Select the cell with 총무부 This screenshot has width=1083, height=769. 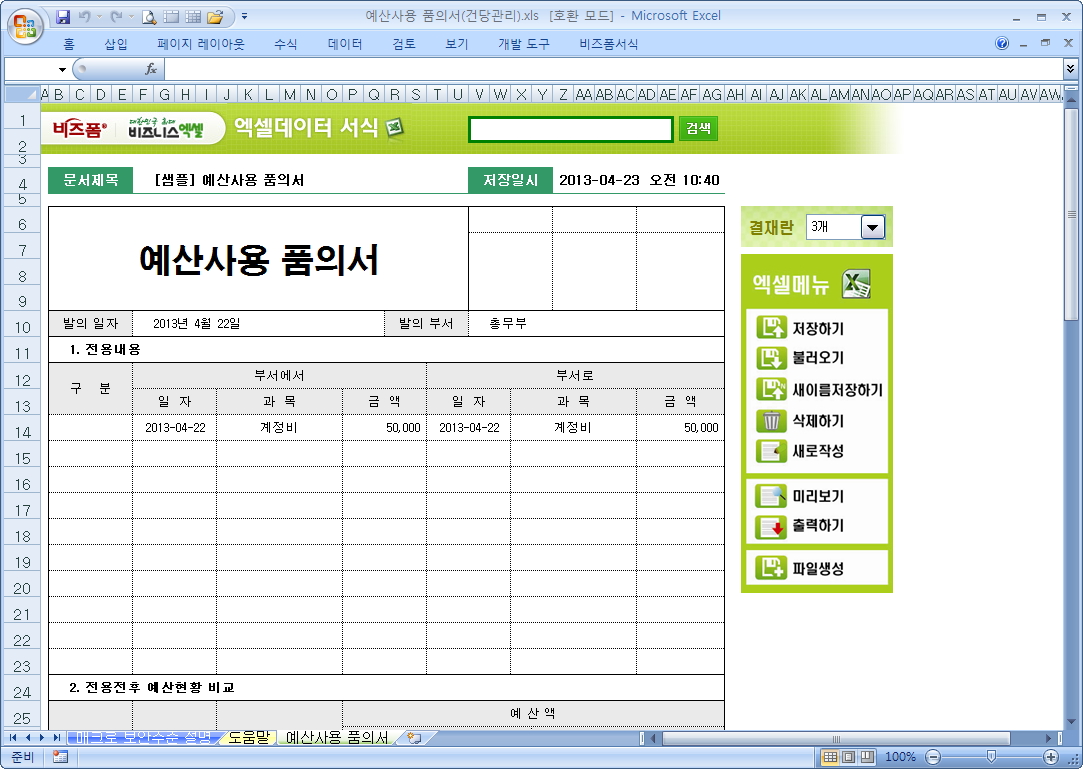click(x=596, y=323)
